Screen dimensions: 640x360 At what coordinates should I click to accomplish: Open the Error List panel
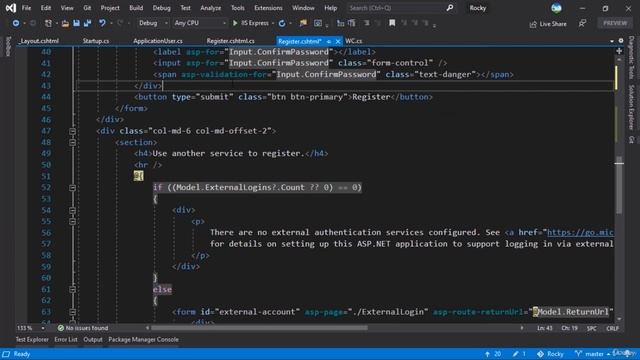(x=66, y=339)
